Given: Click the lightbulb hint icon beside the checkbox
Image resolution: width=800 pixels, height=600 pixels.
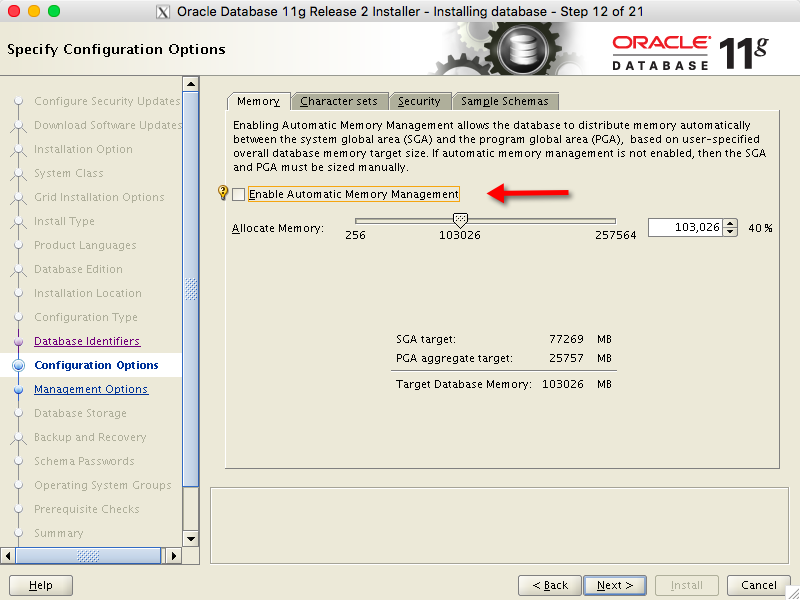Looking at the screenshot, I should click(x=223, y=194).
